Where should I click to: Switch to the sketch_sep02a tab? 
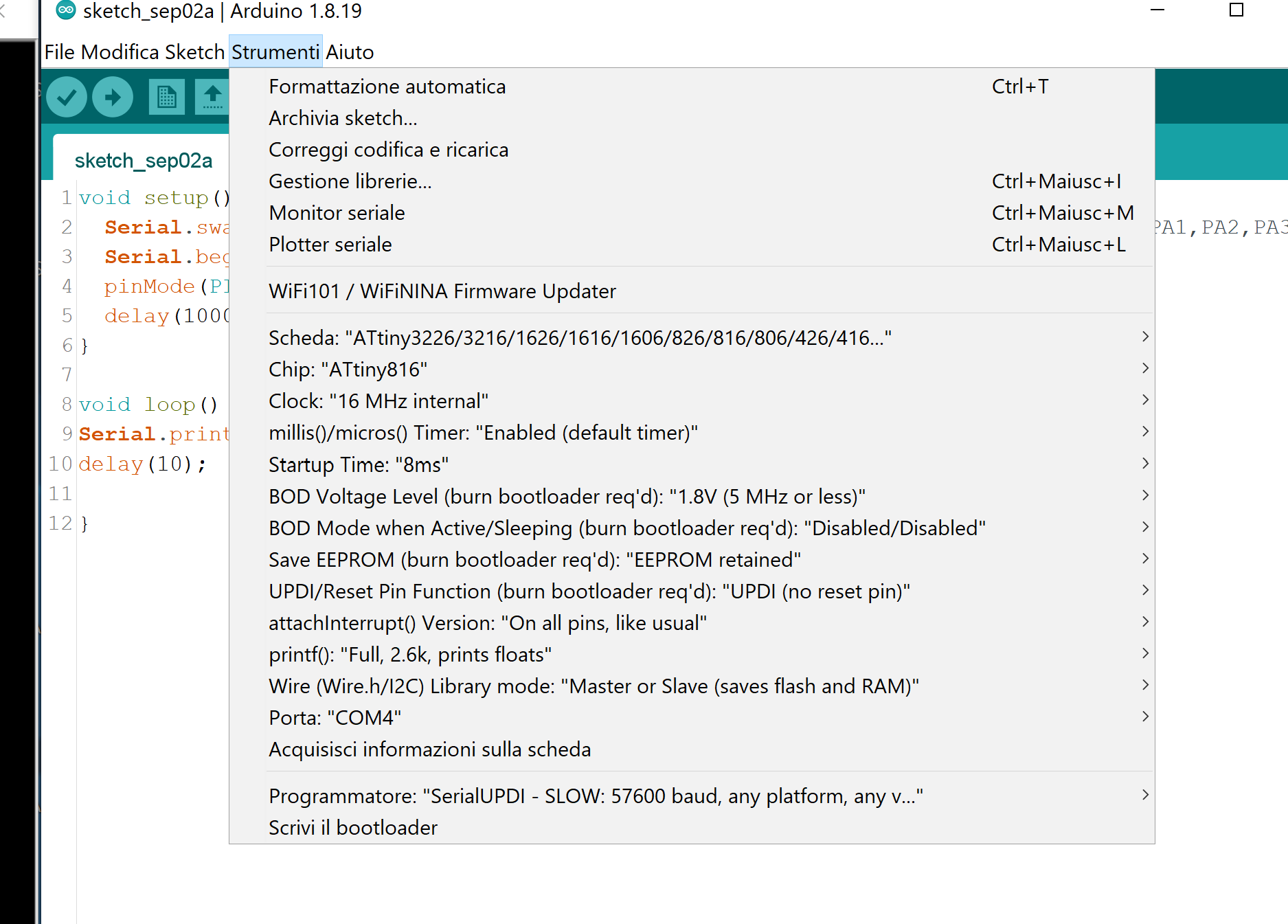[x=144, y=159]
